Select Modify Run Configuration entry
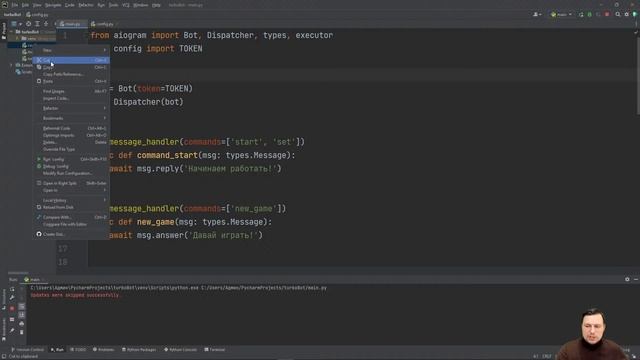This screenshot has height=360, width=640. pyautogui.click(x=71, y=173)
